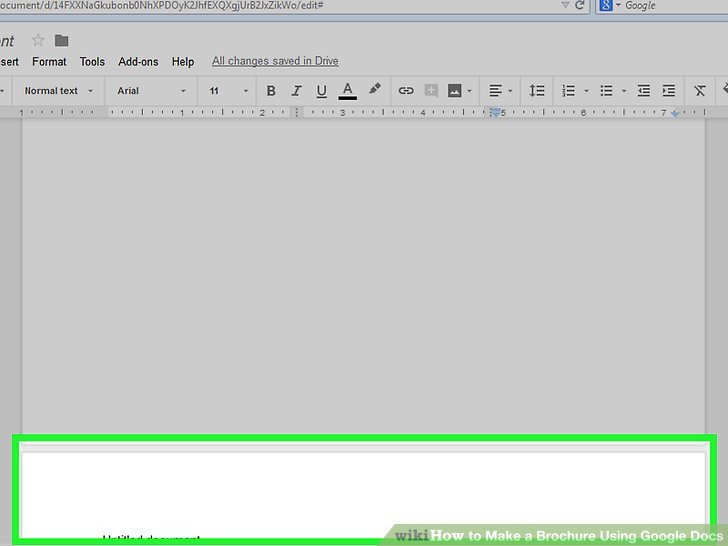Click the left indent marker on ruler
This screenshot has height=546, width=728.
point(495,112)
